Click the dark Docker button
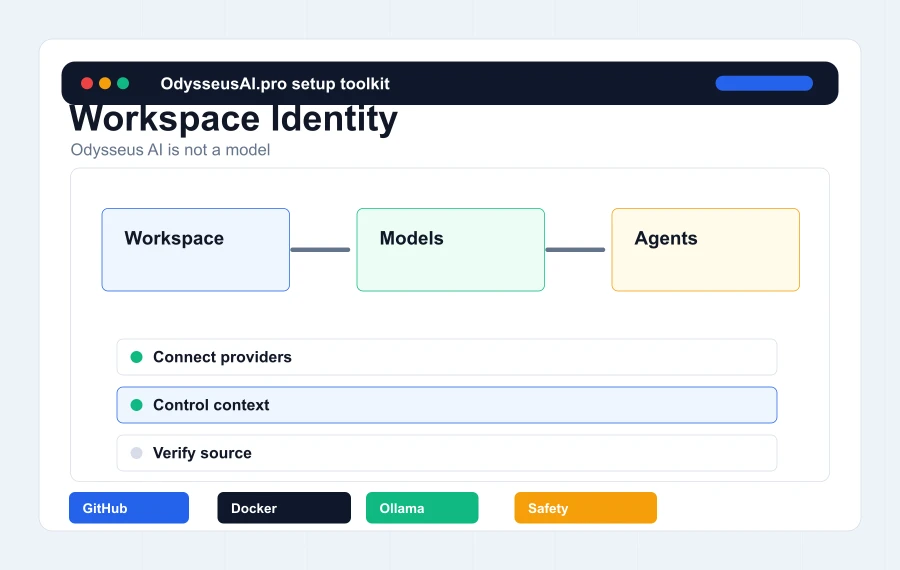The height and width of the screenshot is (570, 900). click(x=284, y=507)
